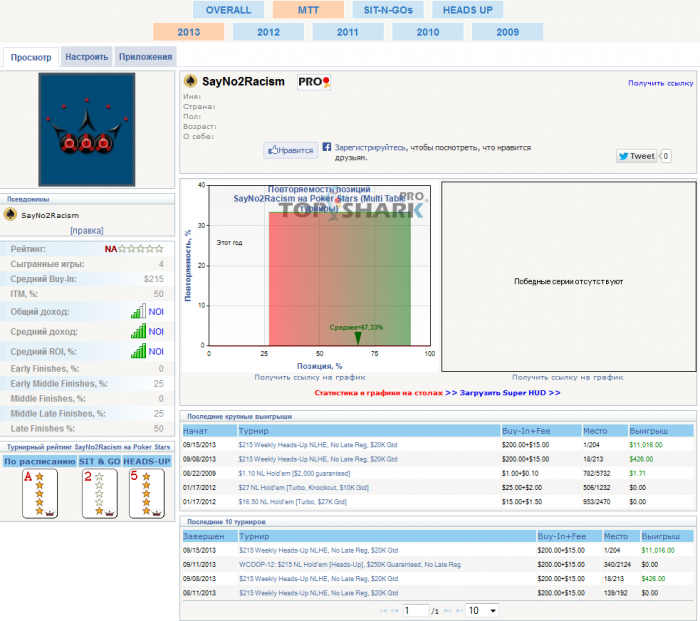
Task: Click the bar chart icon for Средний ROI
Action: 138,350
